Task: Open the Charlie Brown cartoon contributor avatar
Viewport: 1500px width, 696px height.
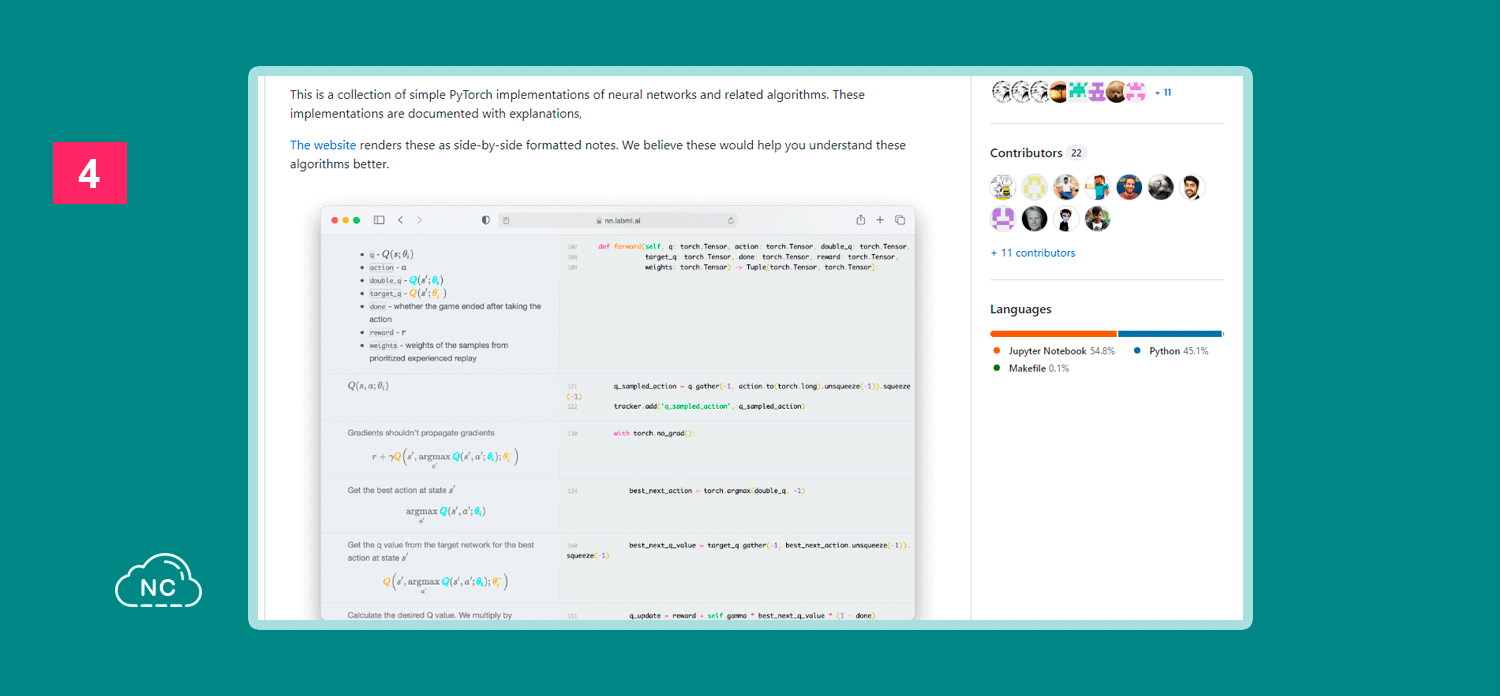Action: 1003,187
